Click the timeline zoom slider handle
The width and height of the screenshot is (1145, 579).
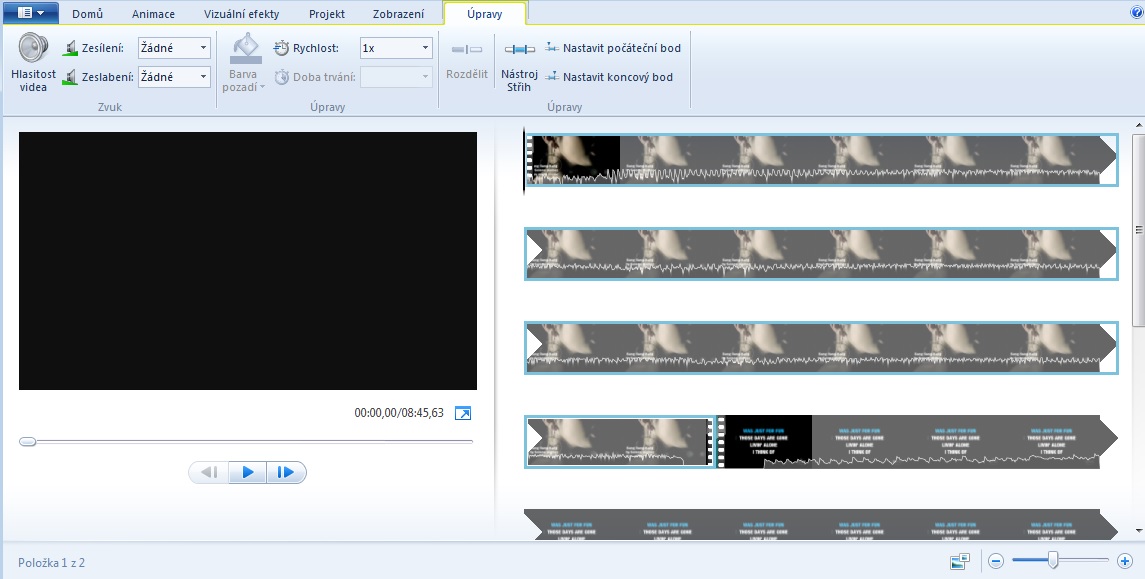1053,561
